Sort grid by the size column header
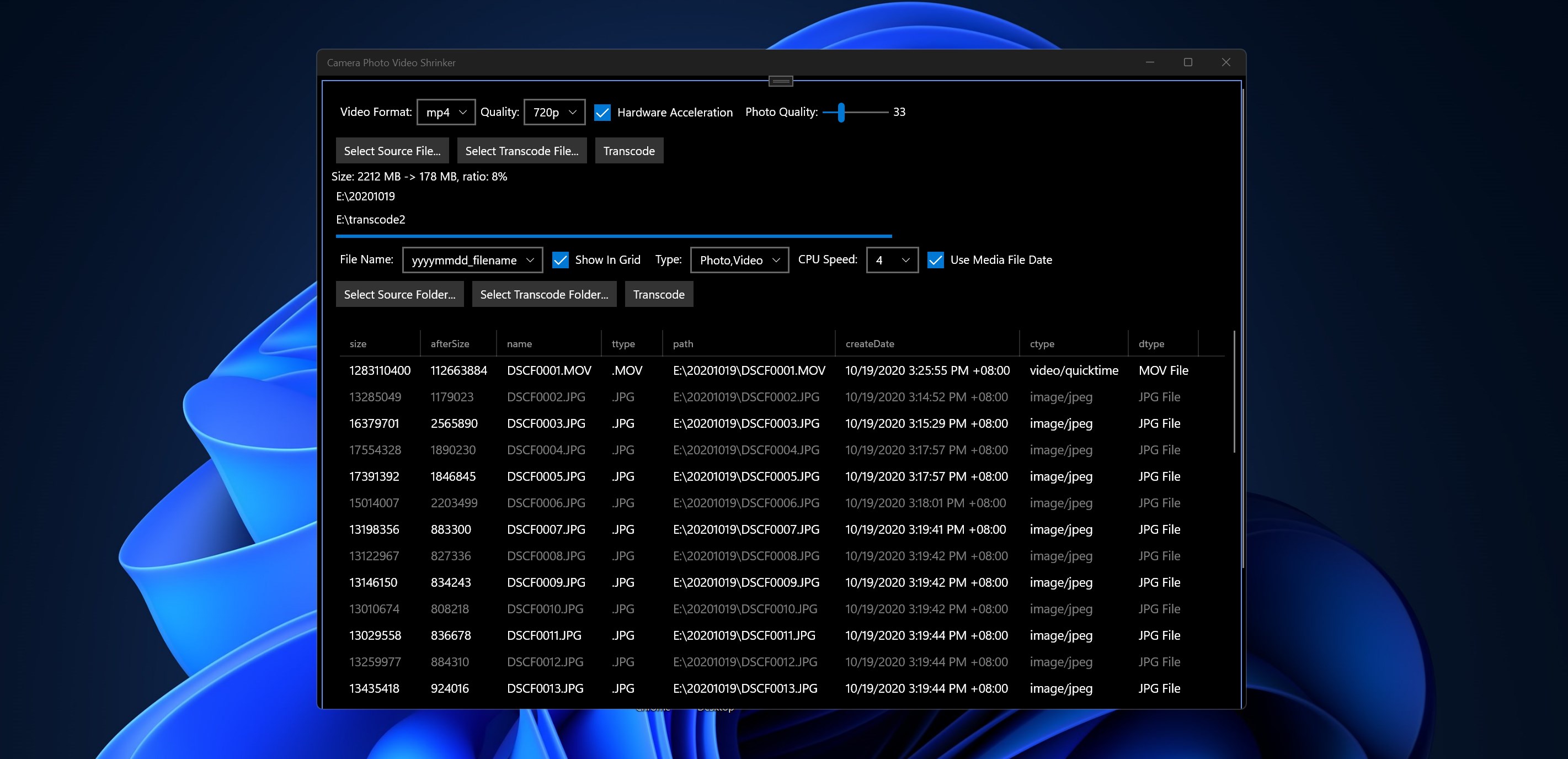 tap(358, 343)
